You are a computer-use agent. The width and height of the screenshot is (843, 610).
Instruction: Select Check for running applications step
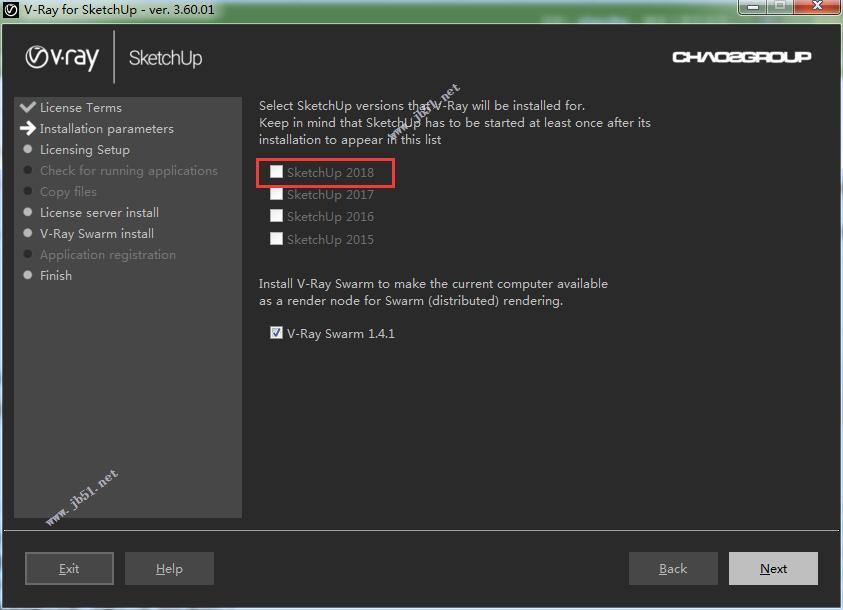(x=128, y=170)
